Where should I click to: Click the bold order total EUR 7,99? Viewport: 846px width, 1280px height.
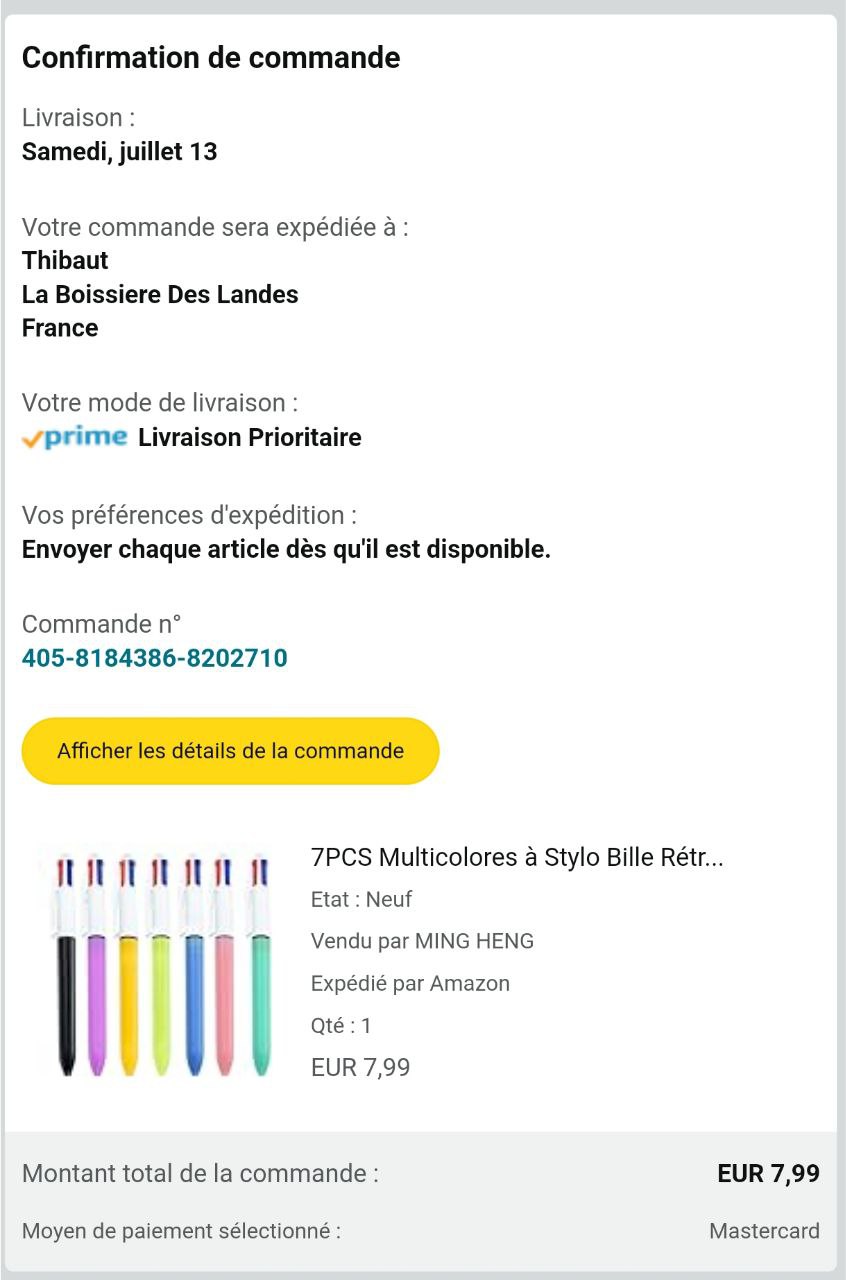[768, 1173]
